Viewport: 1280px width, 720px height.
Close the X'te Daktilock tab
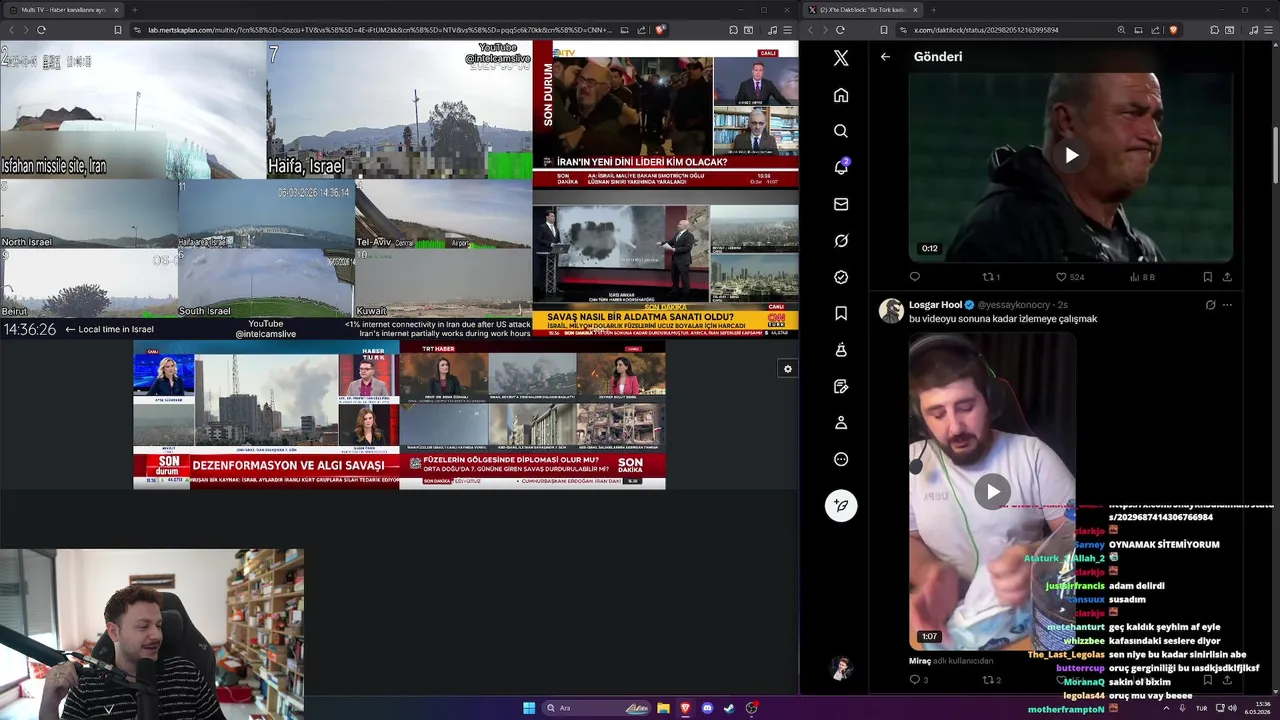coord(915,10)
